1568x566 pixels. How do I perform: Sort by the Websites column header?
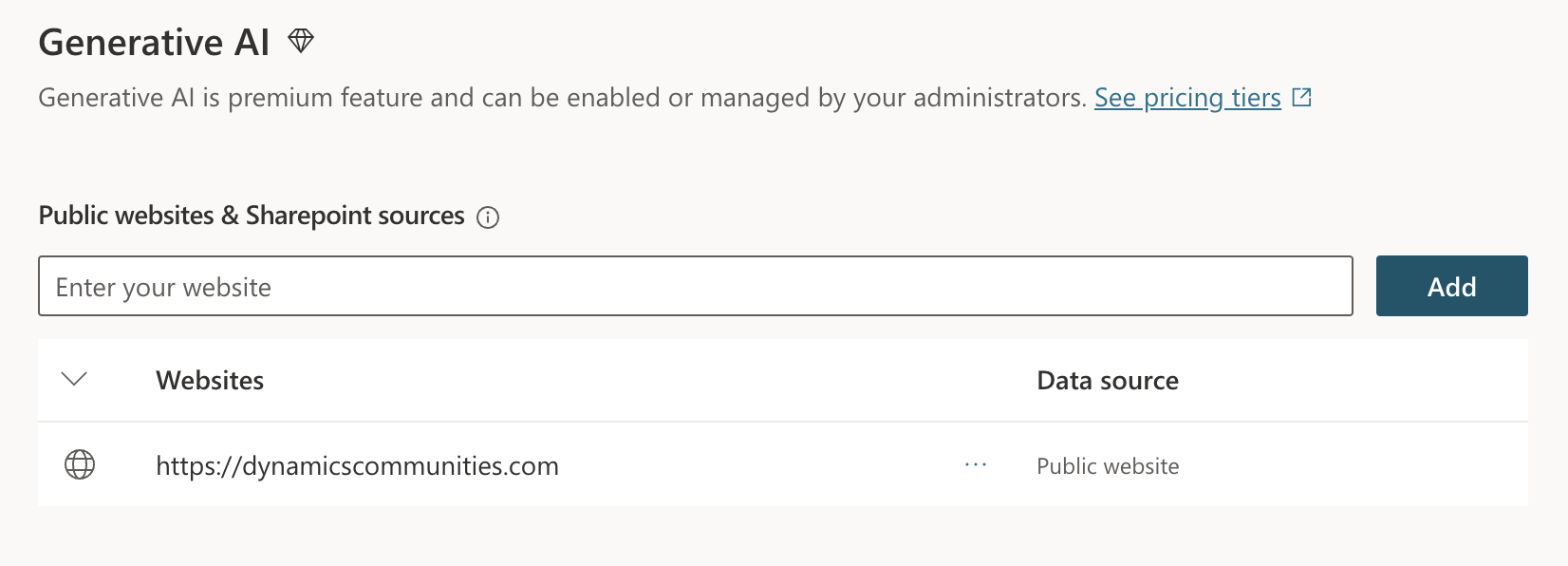(210, 381)
